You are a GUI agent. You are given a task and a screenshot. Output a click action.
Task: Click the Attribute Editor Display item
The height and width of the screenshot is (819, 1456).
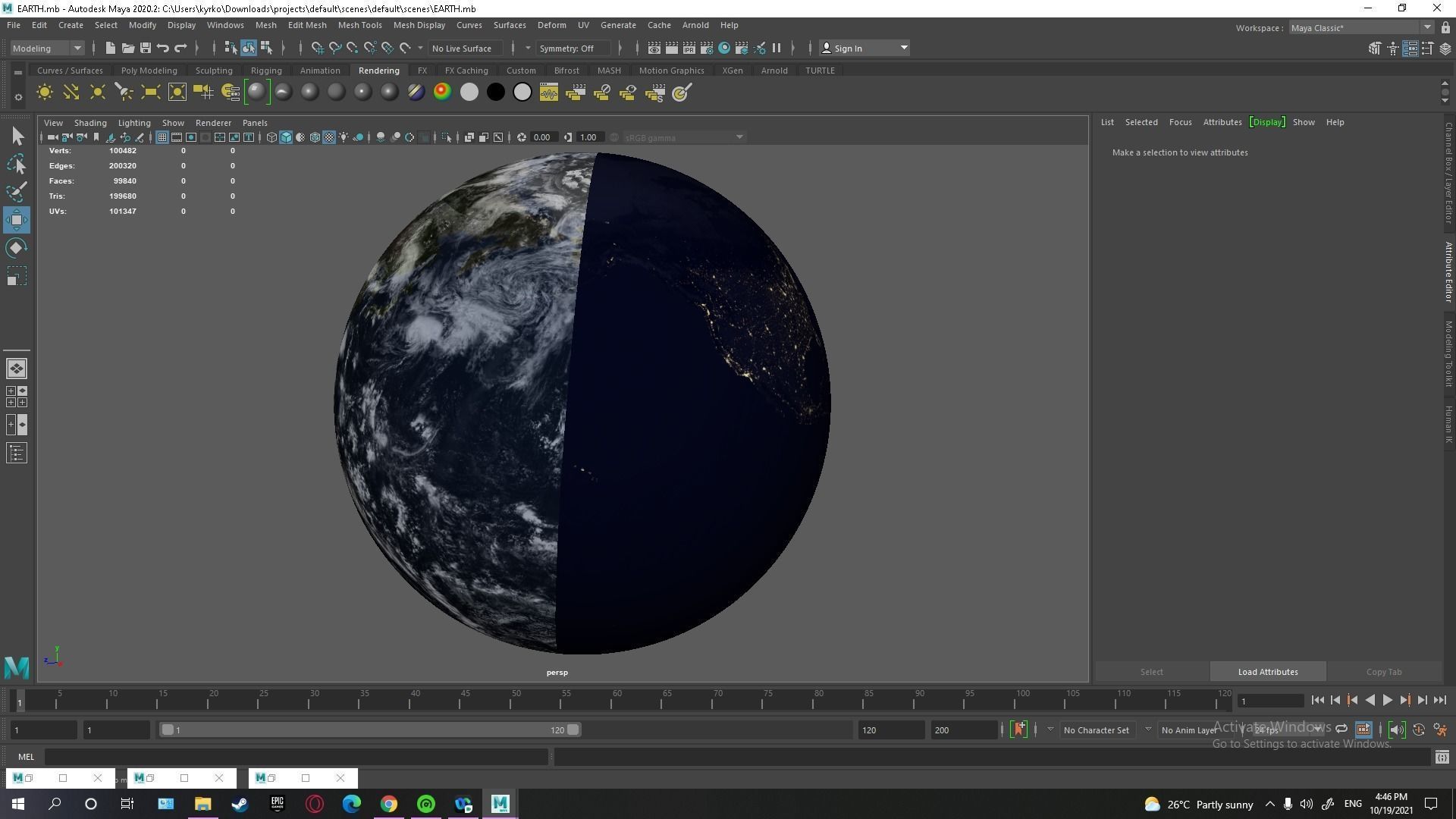1267,122
